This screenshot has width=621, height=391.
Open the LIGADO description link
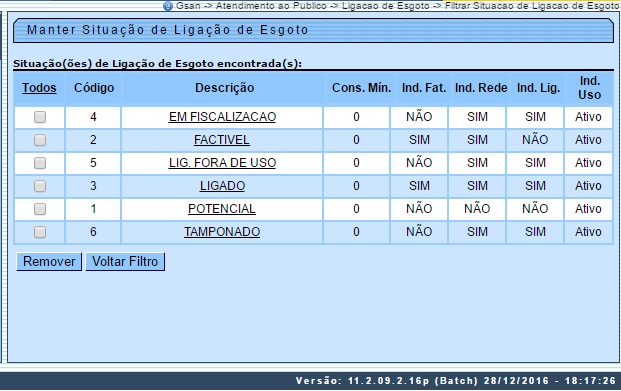222,186
